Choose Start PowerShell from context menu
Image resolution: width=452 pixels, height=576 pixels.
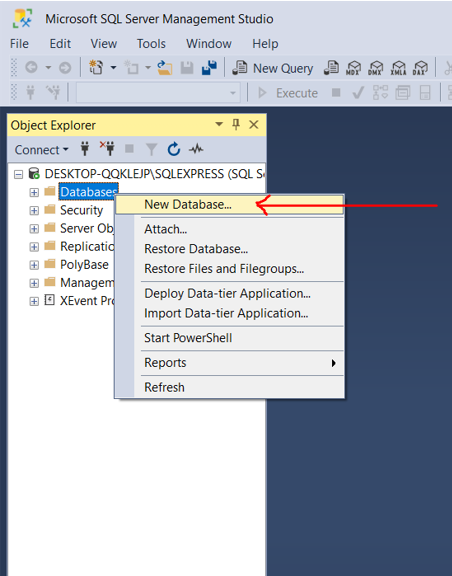point(230,338)
